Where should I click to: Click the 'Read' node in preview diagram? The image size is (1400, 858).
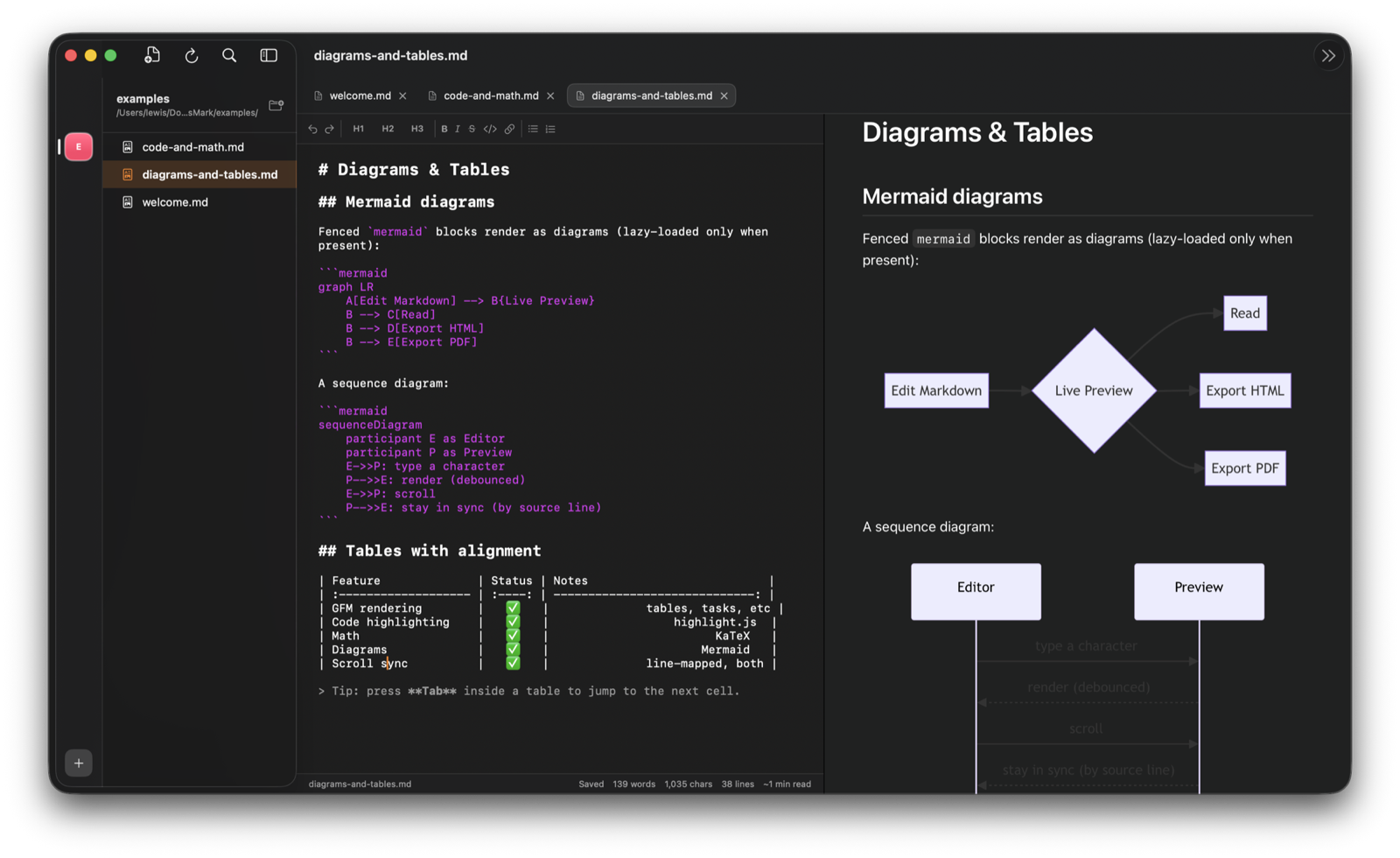click(x=1245, y=313)
